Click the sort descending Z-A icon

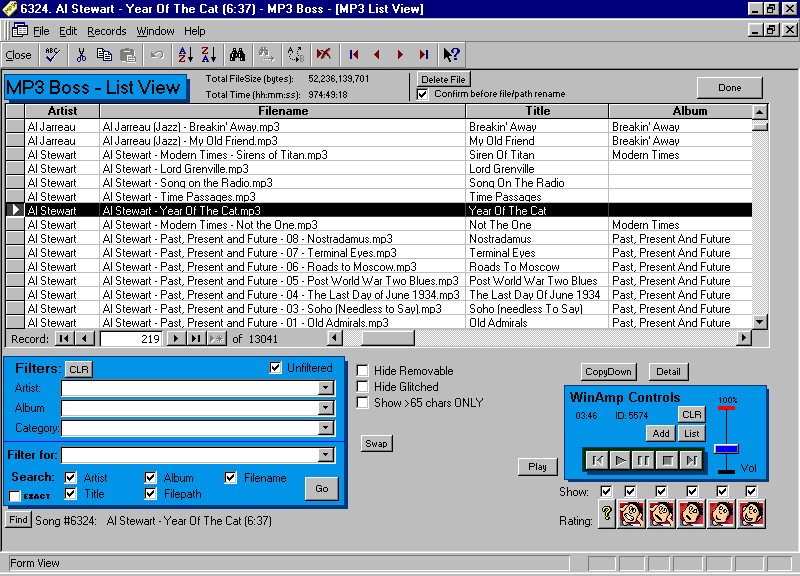point(209,55)
